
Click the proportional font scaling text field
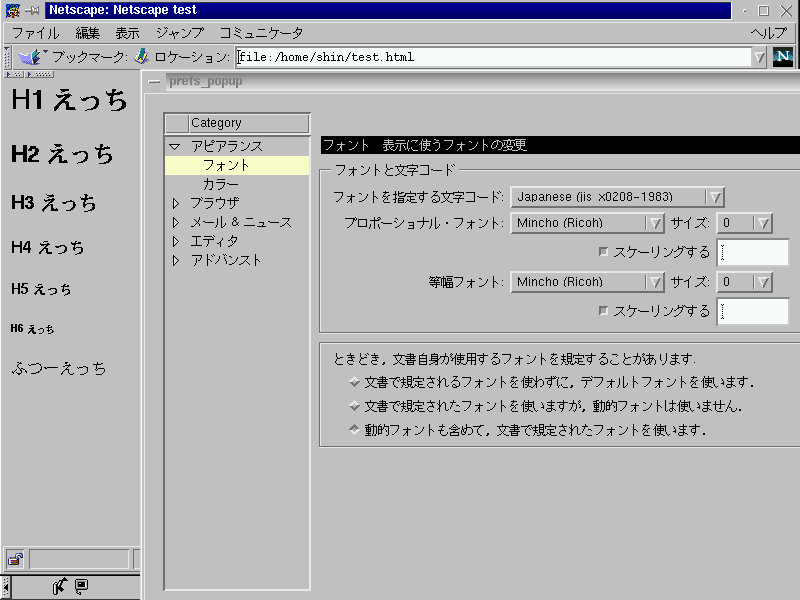[753, 252]
